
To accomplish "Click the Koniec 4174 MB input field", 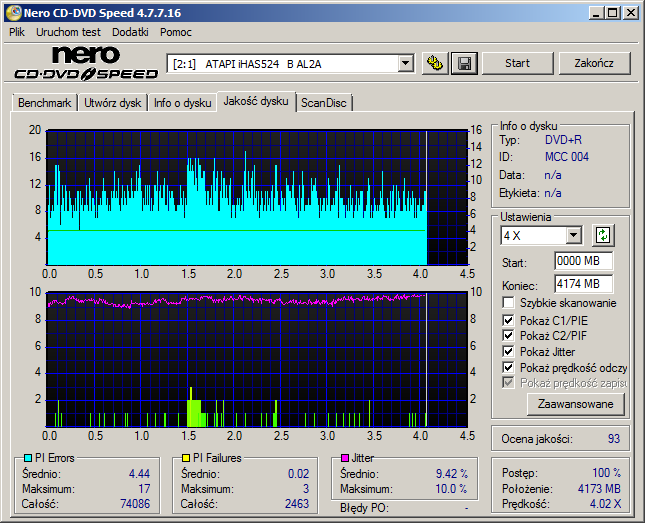I will (x=583, y=284).
